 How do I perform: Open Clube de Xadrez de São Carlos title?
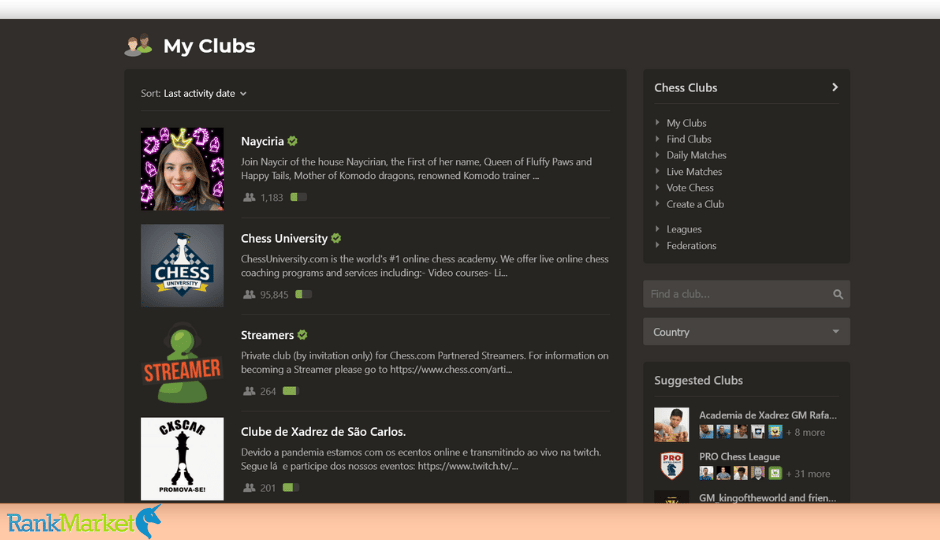coord(323,432)
